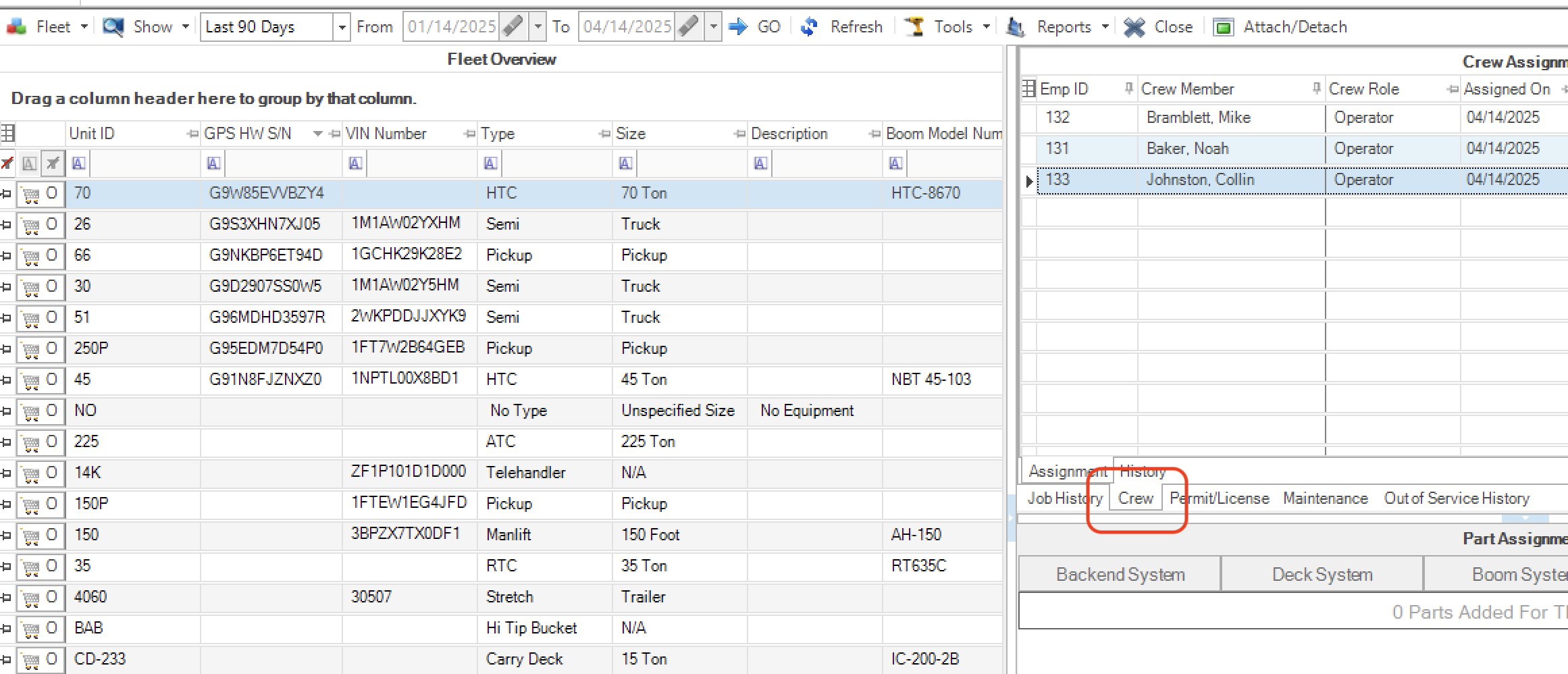Toggle the pin on Unit ID column

coord(192,134)
